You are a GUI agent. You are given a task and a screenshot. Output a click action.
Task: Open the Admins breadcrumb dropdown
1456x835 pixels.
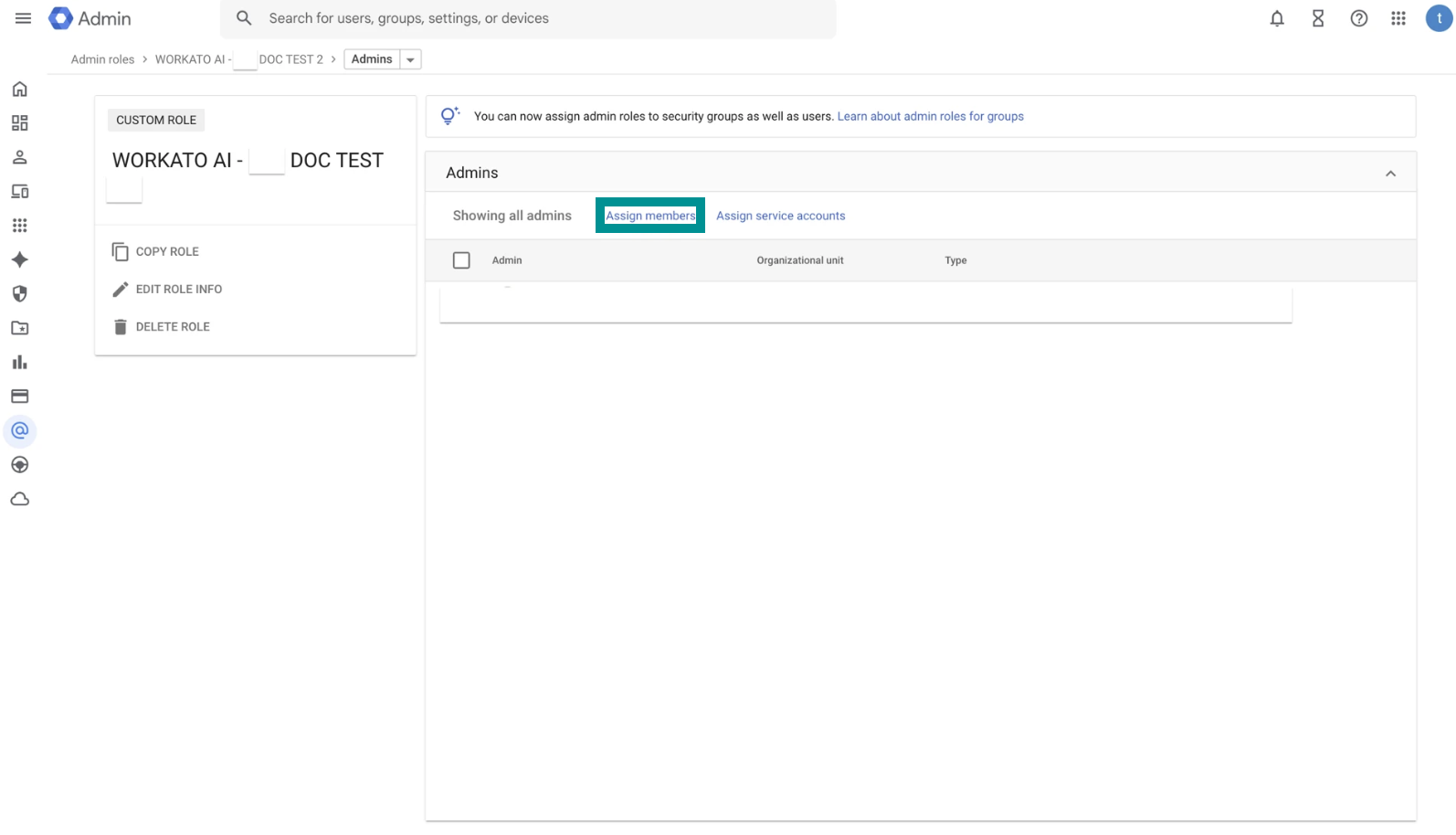tap(410, 59)
